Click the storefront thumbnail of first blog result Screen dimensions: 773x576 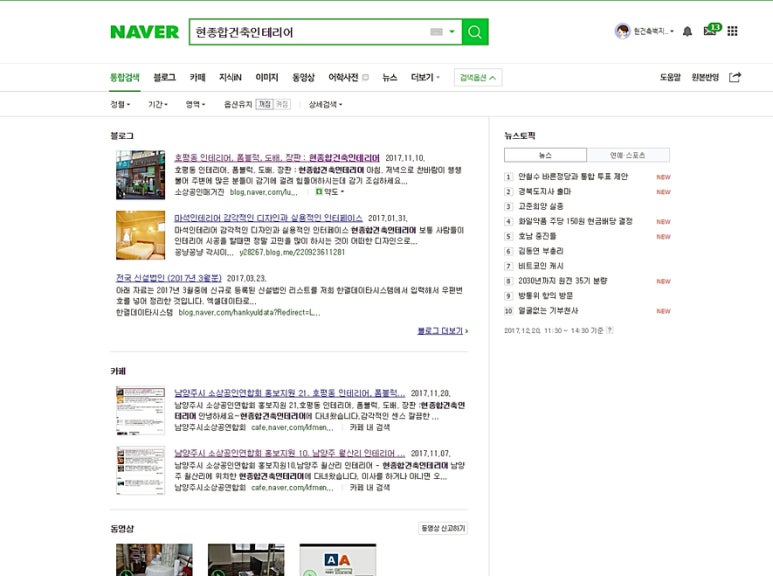tap(141, 175)
